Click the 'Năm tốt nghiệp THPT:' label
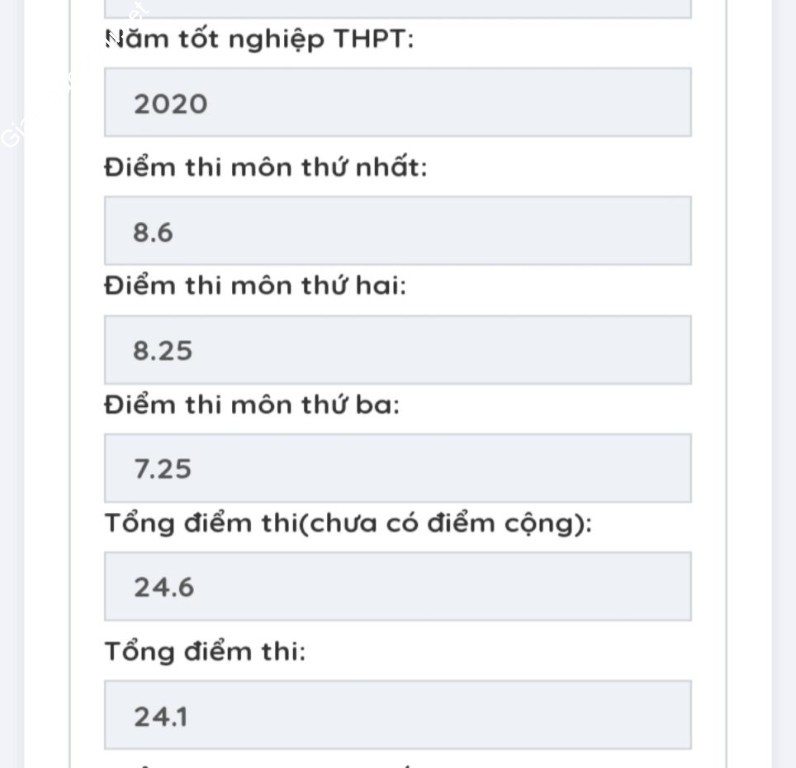 point(260,42)
